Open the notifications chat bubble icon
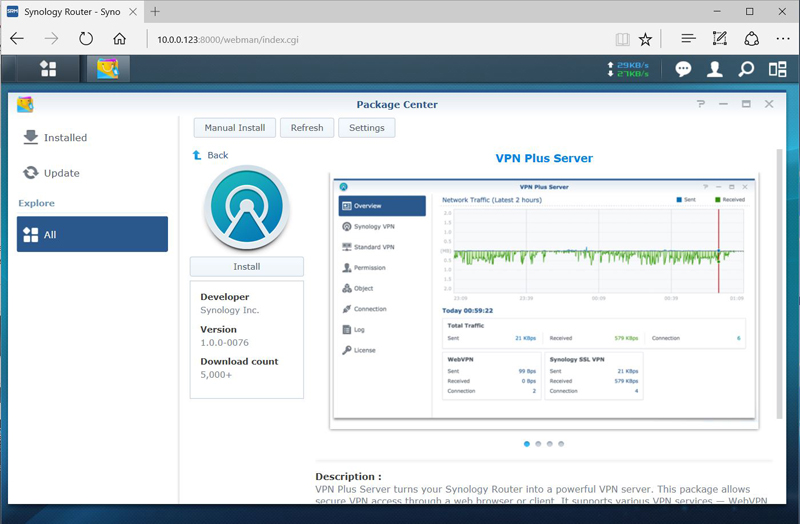This screenshot has height=524, width=800. [x=683, y=69]
